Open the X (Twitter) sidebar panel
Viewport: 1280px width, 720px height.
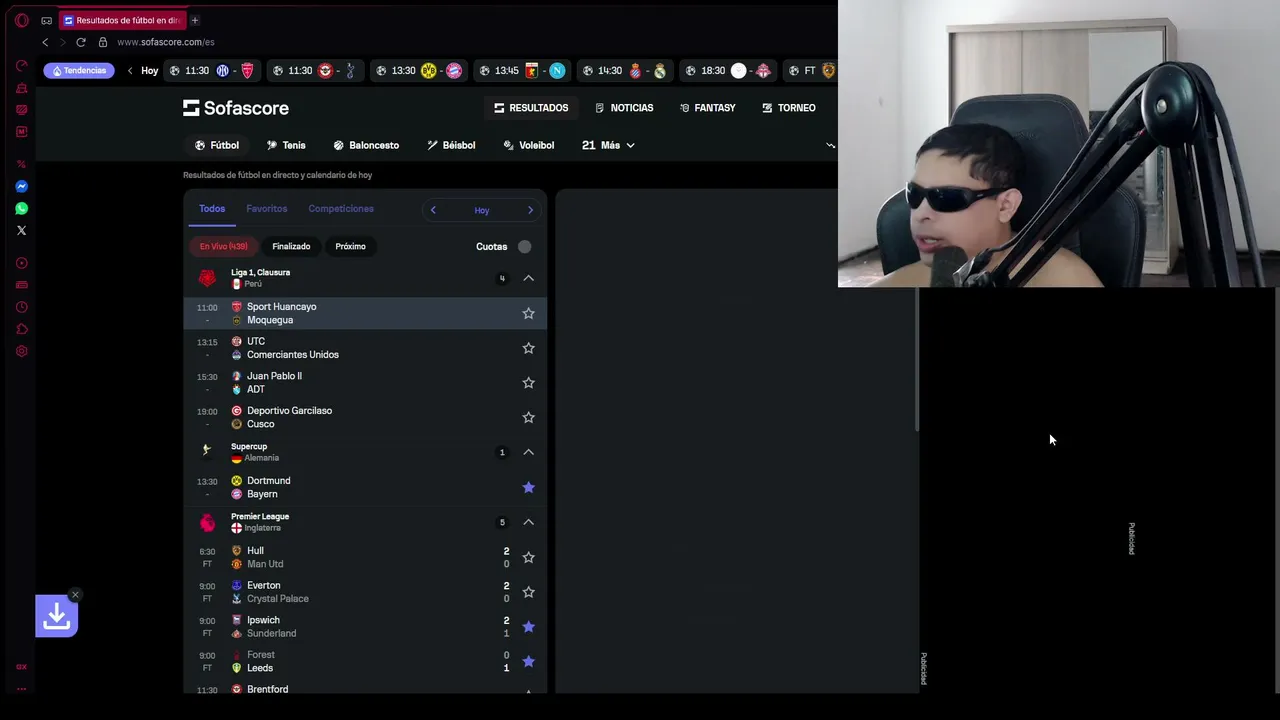tap(21, 230)
